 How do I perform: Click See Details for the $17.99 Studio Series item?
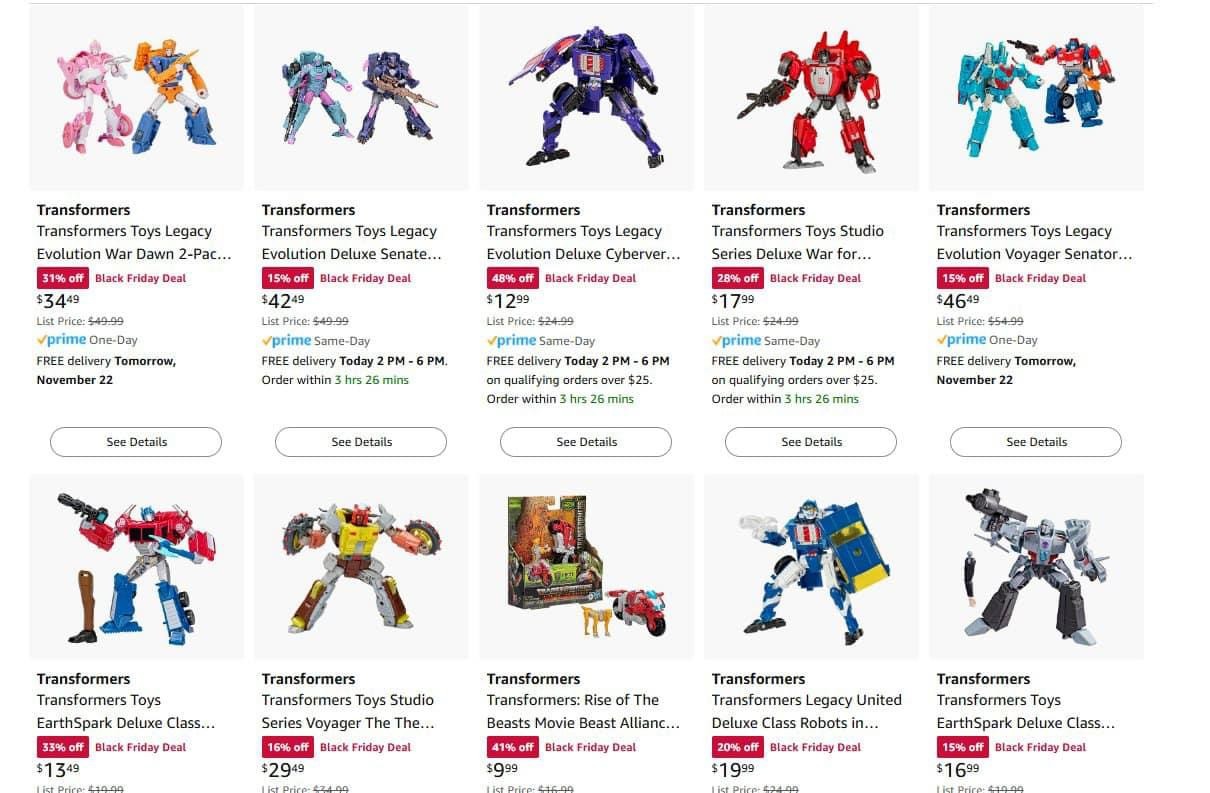[811, 442]
